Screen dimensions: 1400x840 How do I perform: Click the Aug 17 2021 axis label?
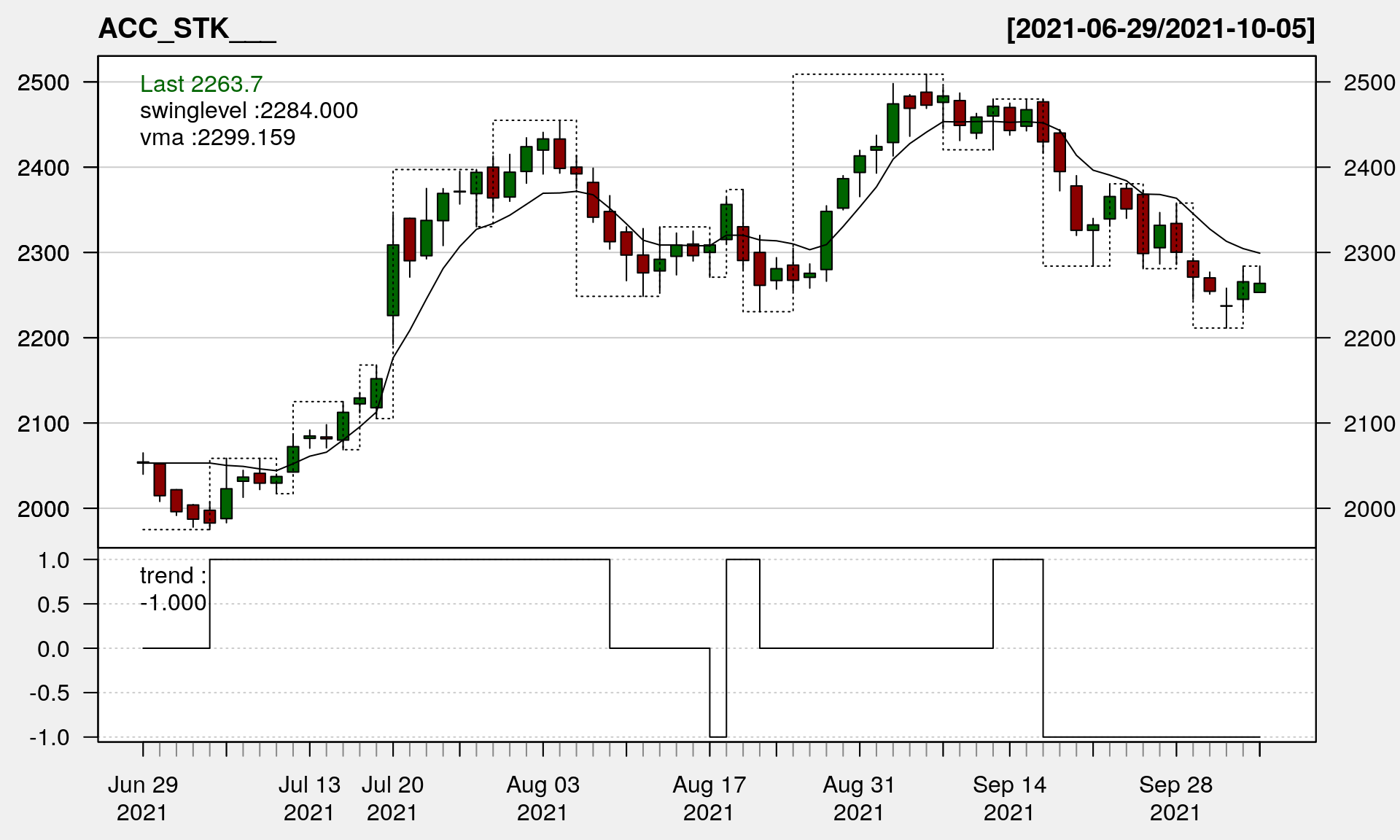point(709,798)
